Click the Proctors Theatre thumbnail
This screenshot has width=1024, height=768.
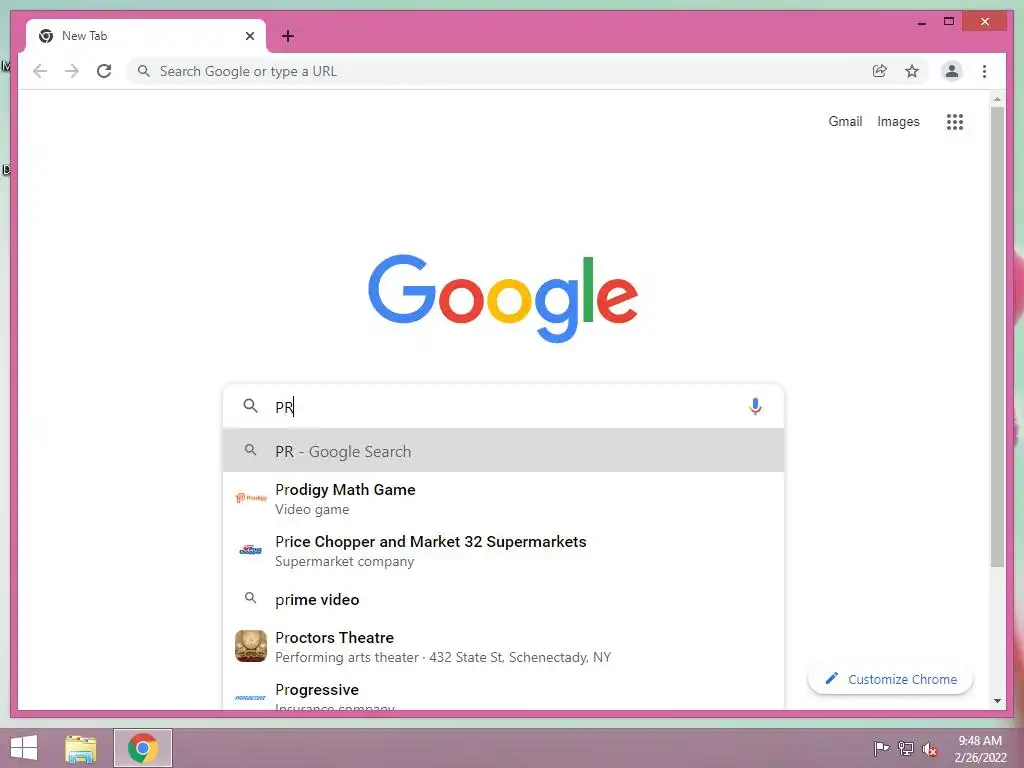[251, 646]
